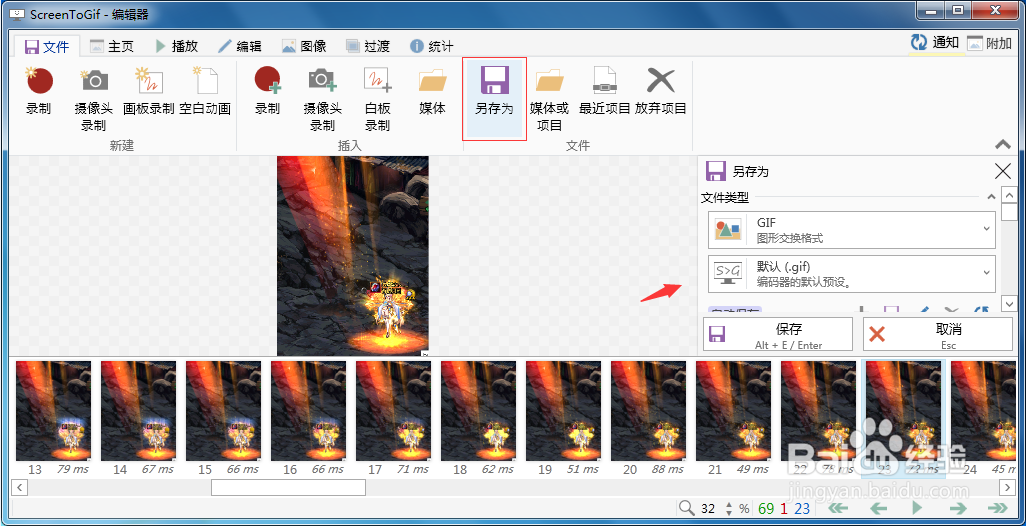Click the current frame index 23
Viewport: 1026px width, 526px height.
(803, 508)
